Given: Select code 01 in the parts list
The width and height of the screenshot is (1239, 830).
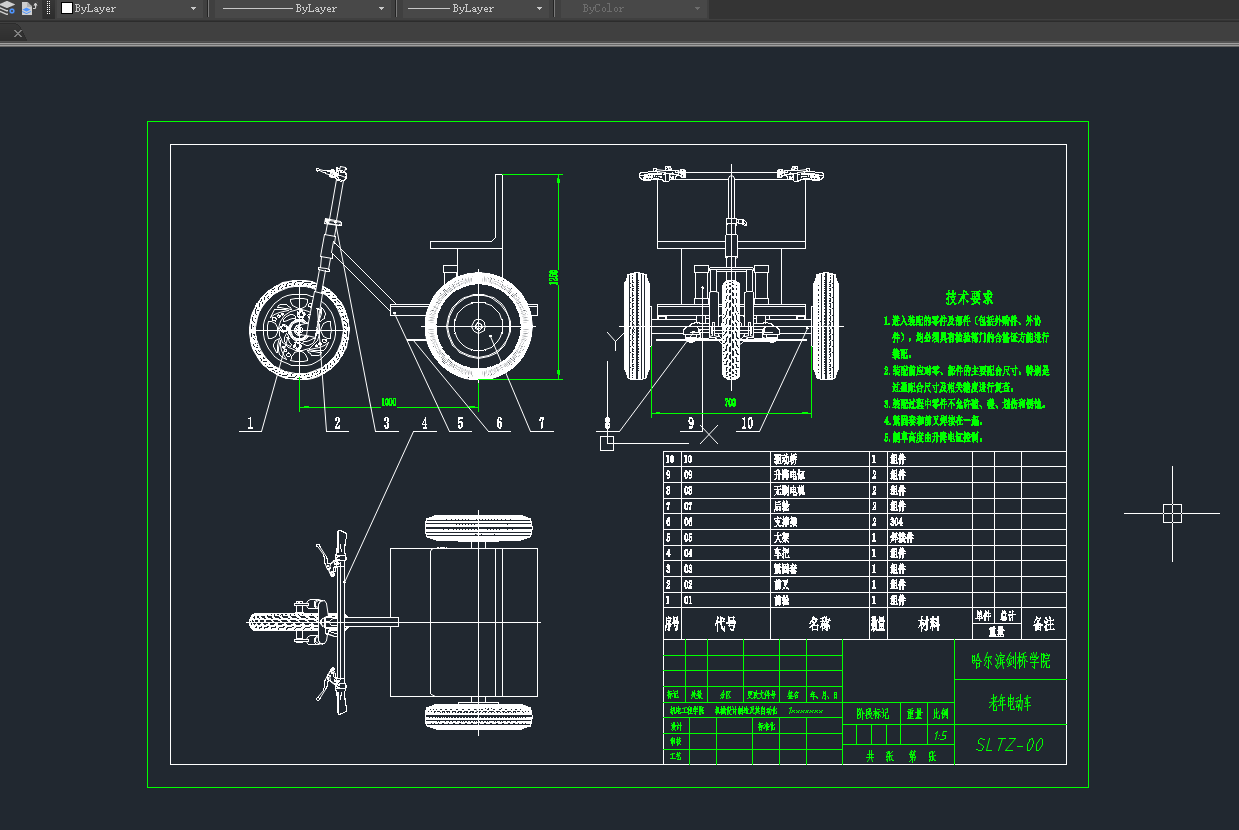Looking at the screenshot, I should point(688,601).
